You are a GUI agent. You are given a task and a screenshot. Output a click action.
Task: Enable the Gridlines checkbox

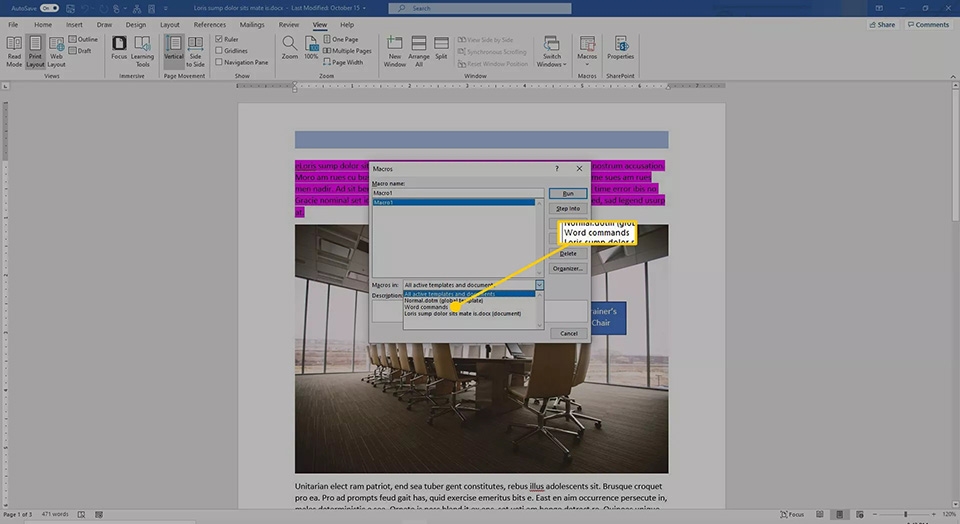coord(219,51)
